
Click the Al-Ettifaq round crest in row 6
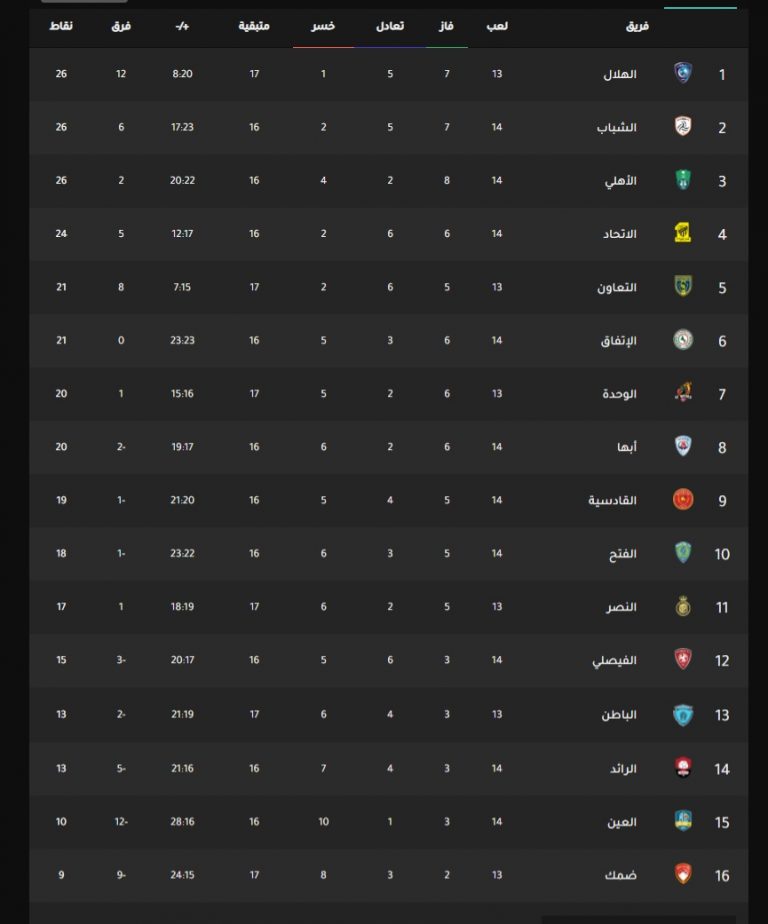pos(683,340)
